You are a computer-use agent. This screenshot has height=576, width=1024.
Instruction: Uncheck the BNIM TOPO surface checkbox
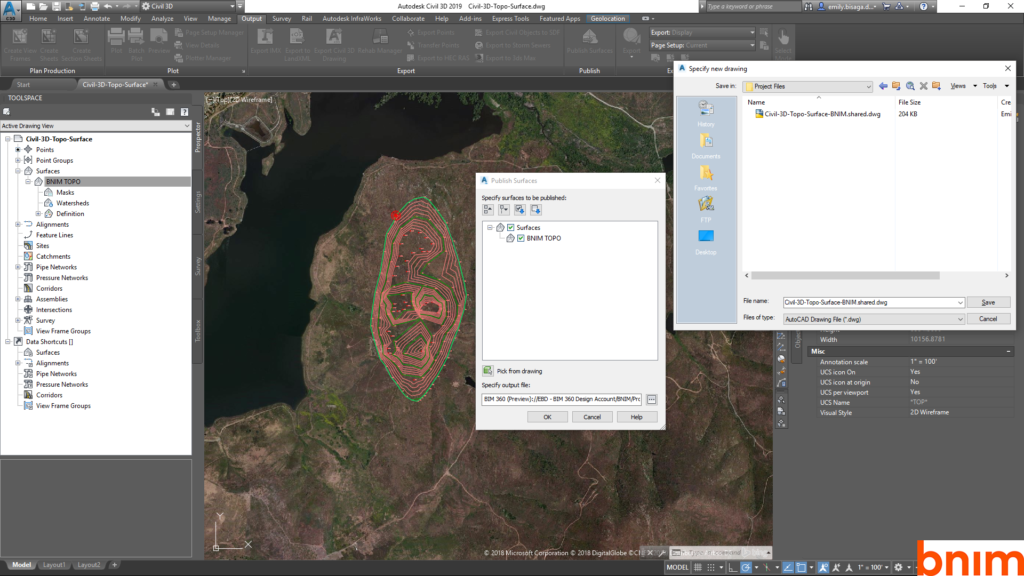521,239
